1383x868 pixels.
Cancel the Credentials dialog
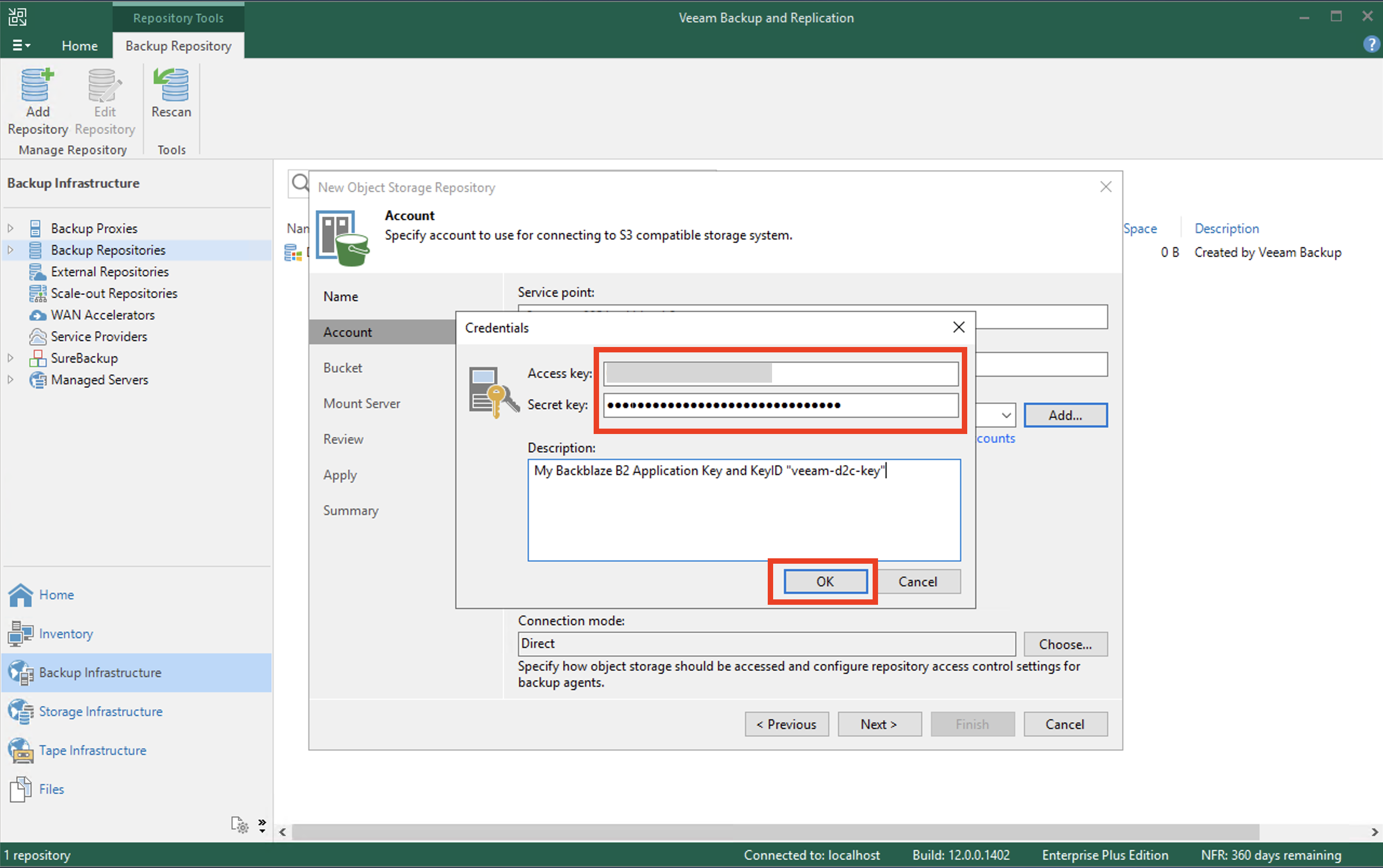(x=917, y=582)
